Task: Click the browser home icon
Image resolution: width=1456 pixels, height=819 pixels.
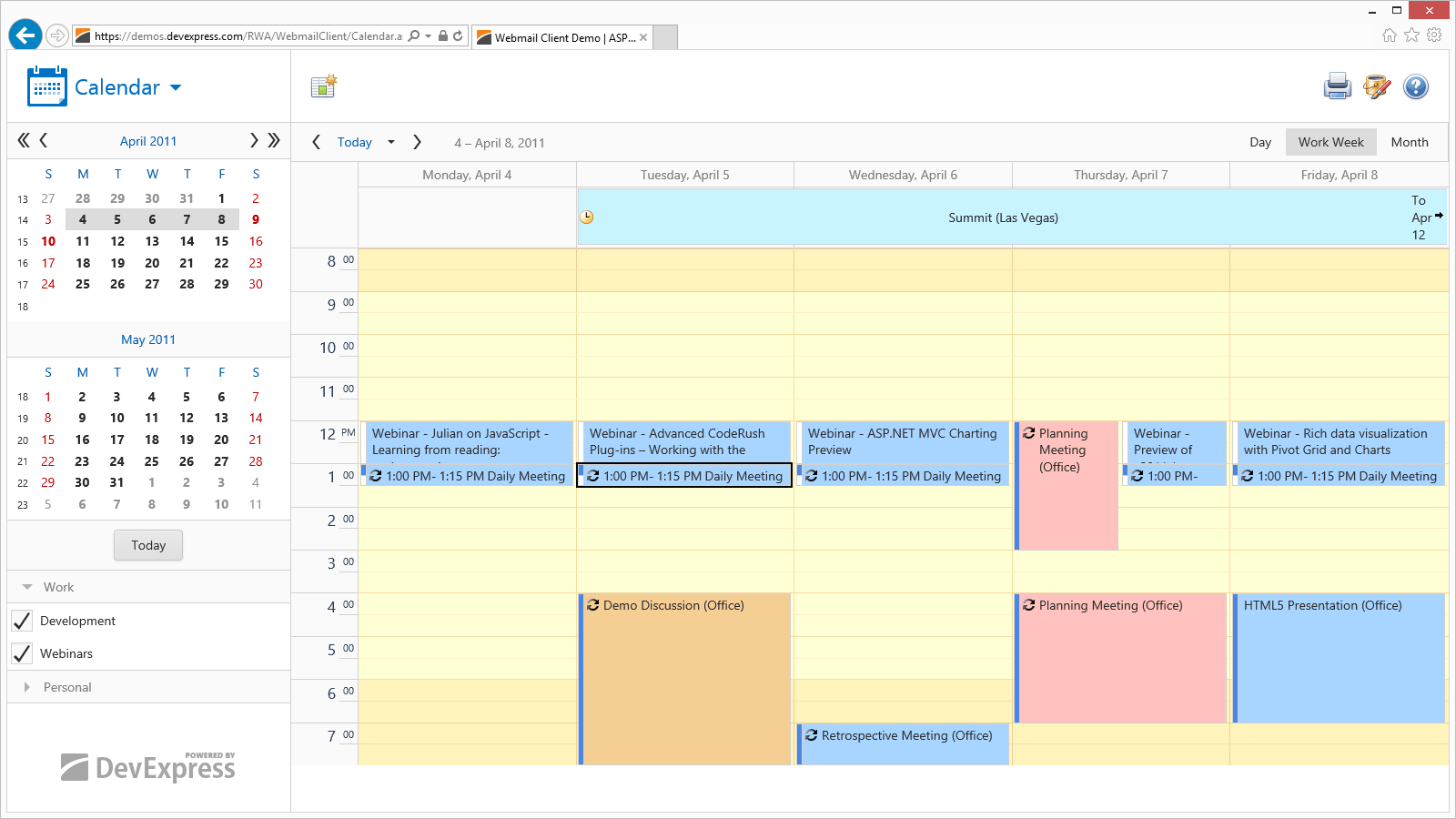Action: click(x=1389, y=35)
